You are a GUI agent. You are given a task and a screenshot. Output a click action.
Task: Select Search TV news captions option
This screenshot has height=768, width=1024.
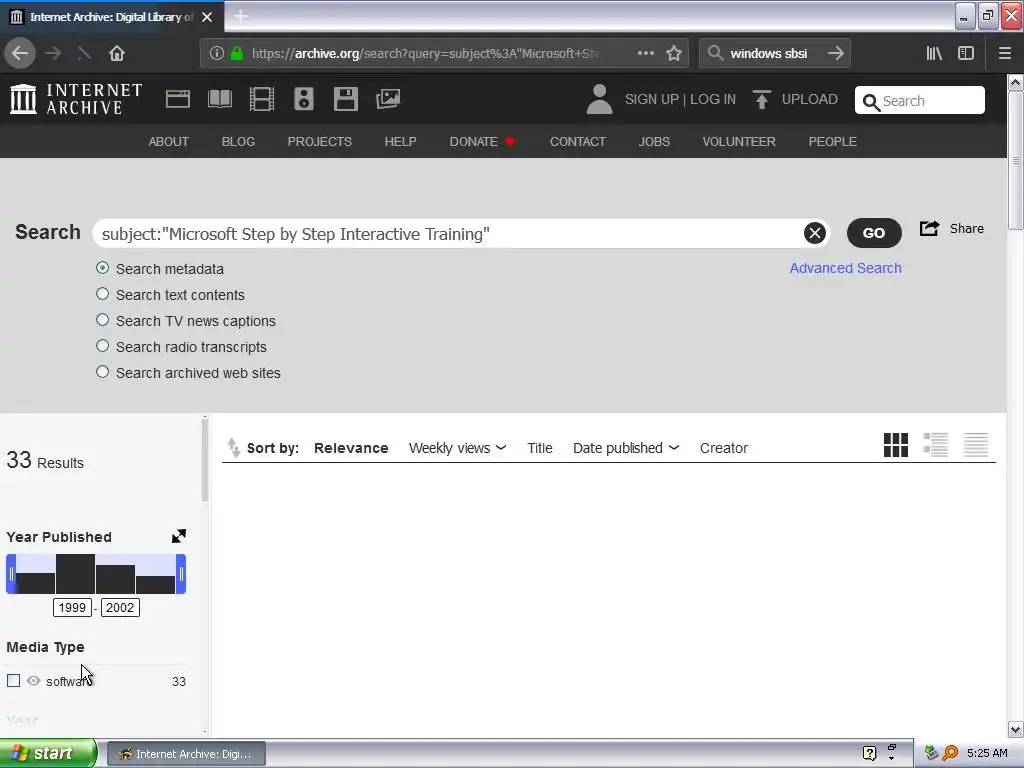(103, 320)
